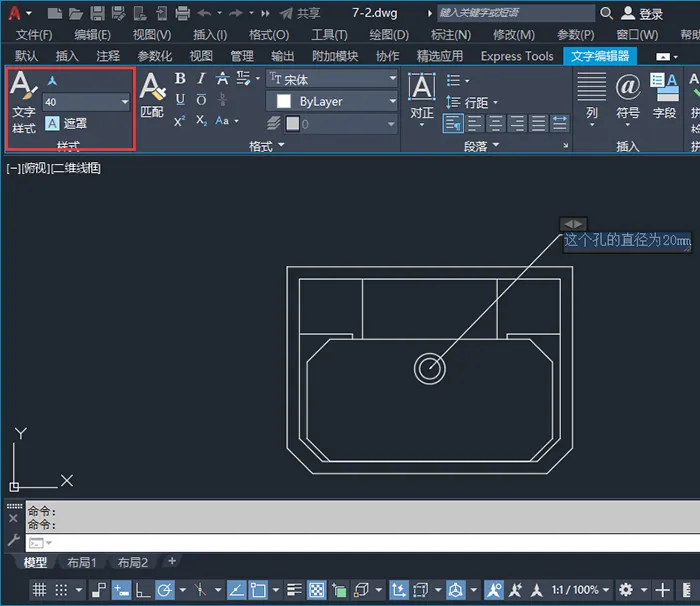Click the 登录 sign in button
Screen dimensions: 700x606
click(642, 13)
